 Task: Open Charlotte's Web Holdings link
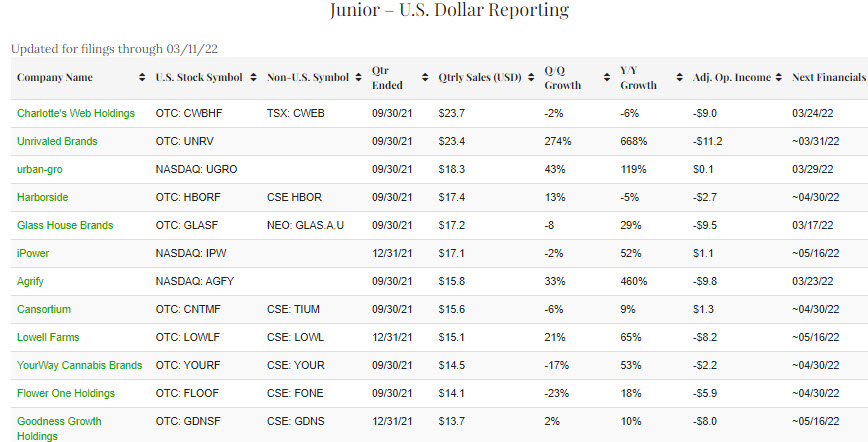(x=76, y=113)
